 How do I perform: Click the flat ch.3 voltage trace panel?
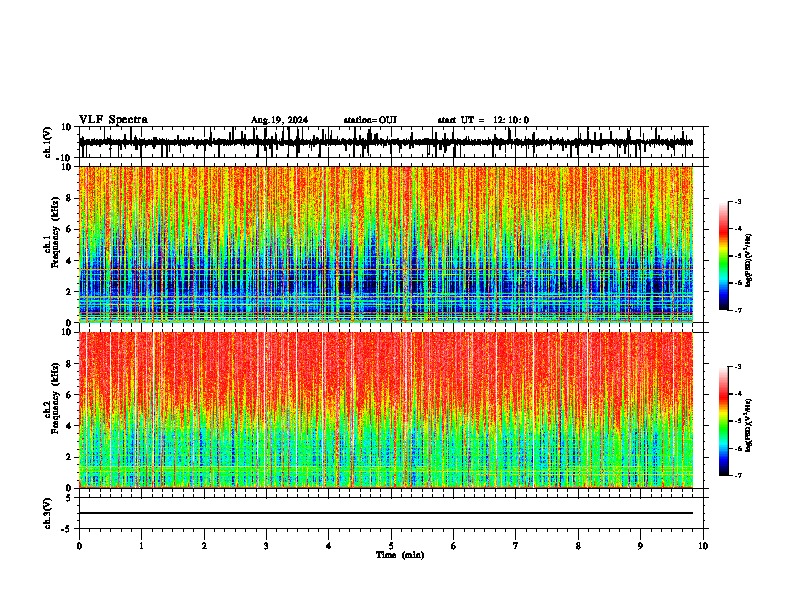tap(391, 513)
